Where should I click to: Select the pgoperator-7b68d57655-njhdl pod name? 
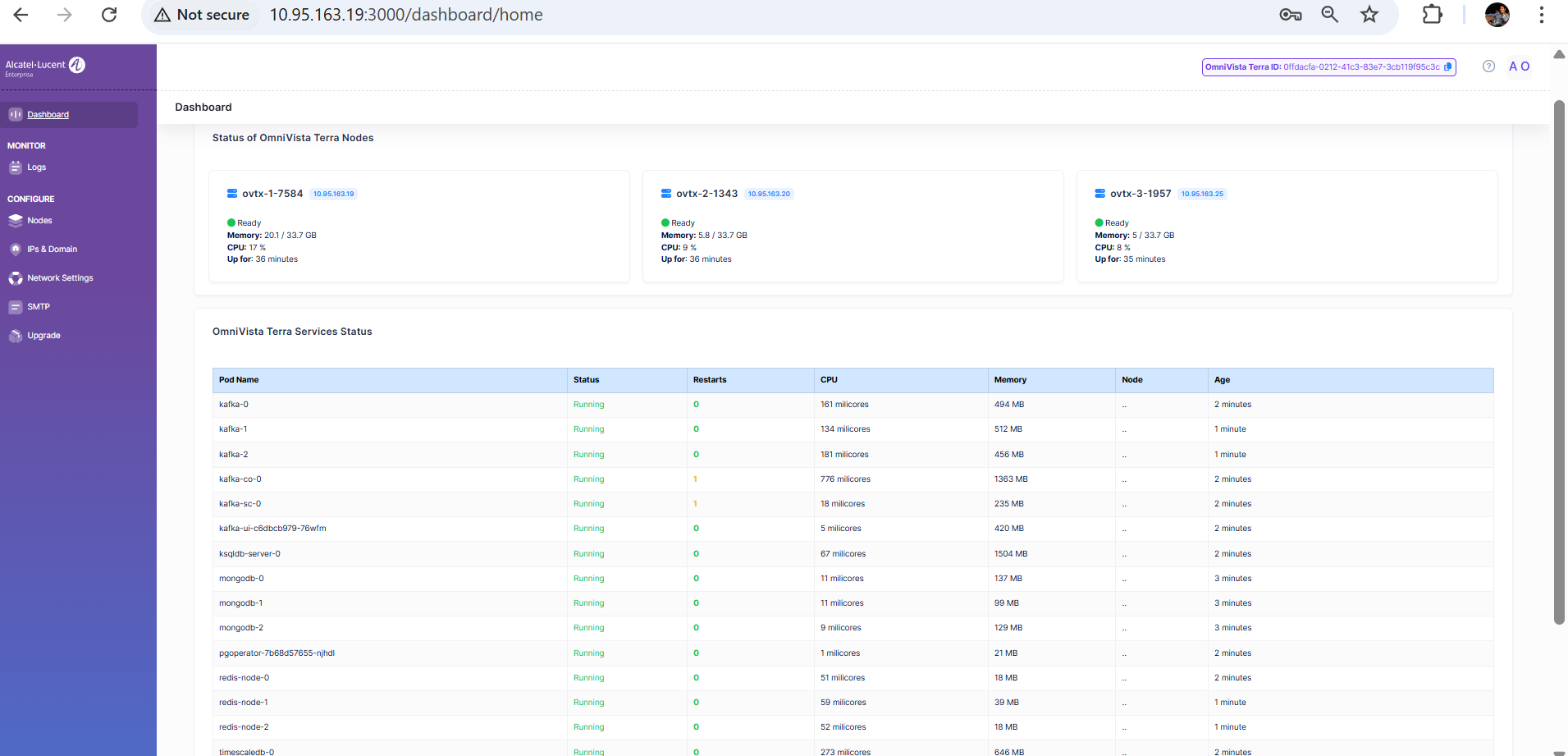(277, 653)
